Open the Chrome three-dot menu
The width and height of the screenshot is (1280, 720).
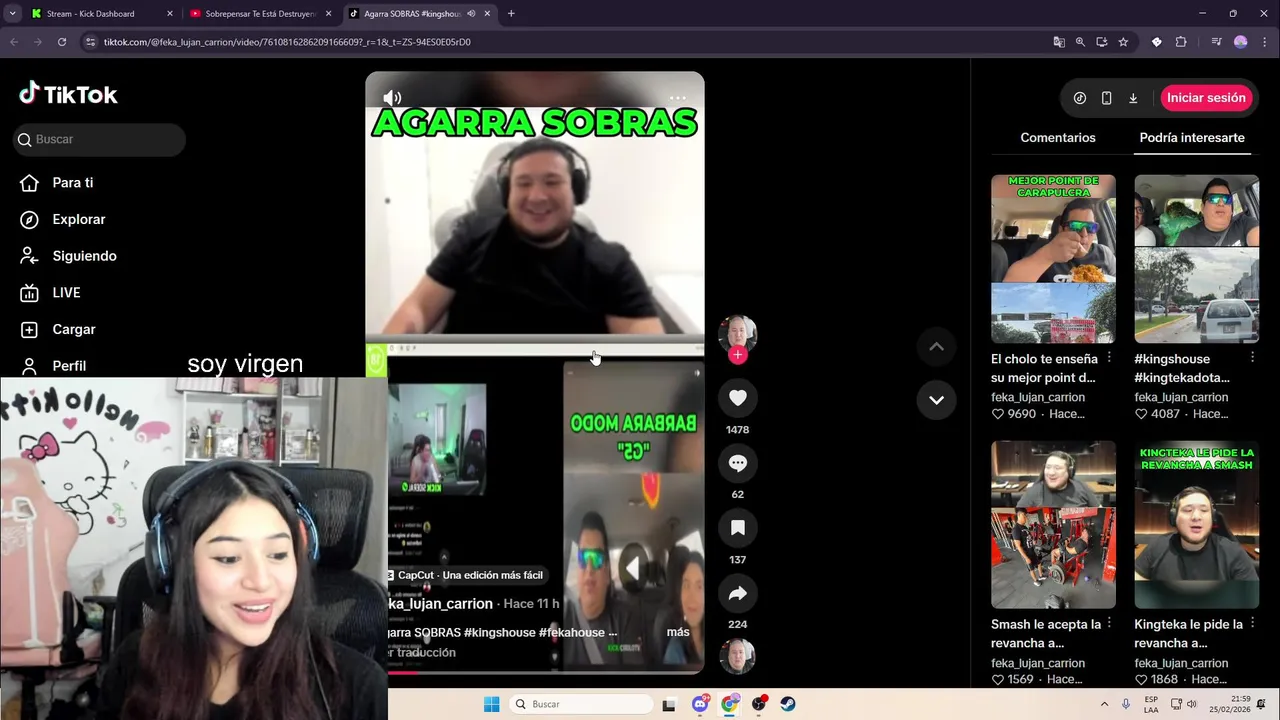point(1264,42)
